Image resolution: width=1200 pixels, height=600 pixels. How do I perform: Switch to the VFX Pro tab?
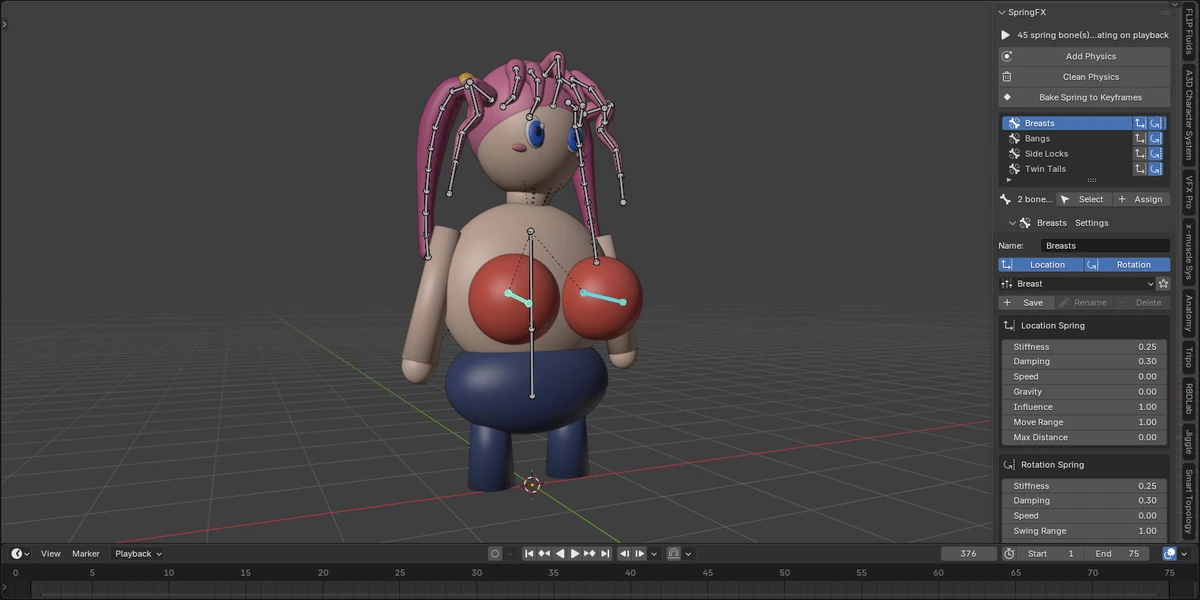pyautogui.click(x=1189, y=192)
